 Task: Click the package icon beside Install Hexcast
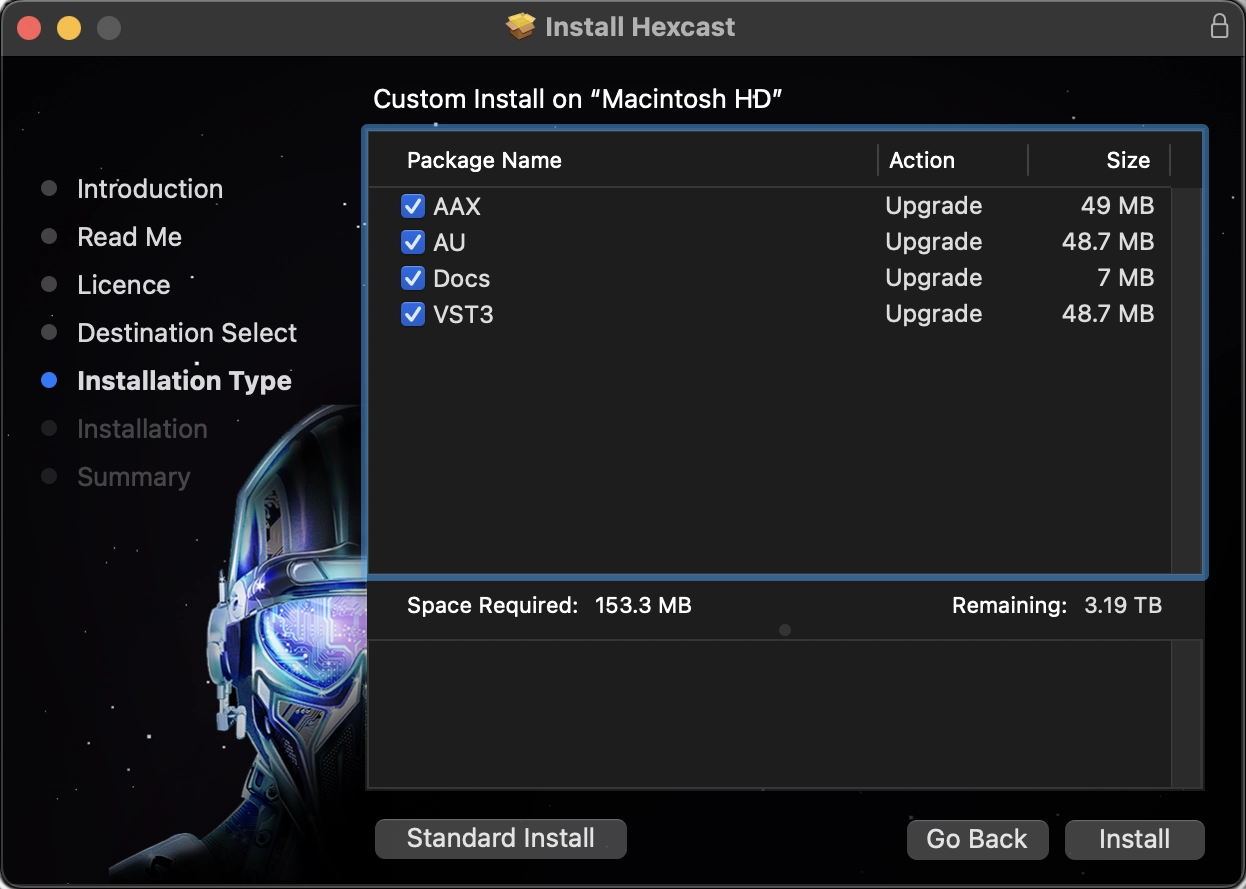click(x=521, y=26)
